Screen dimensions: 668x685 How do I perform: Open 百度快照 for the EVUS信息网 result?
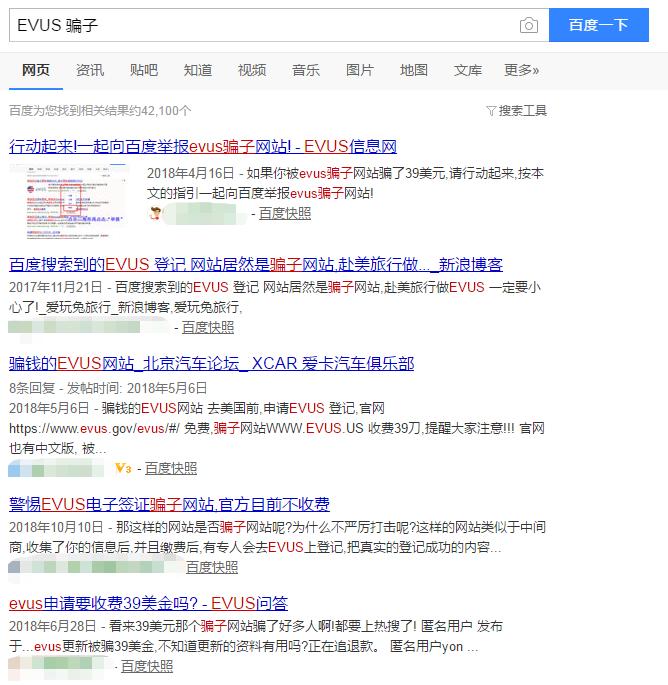[285, 213]
